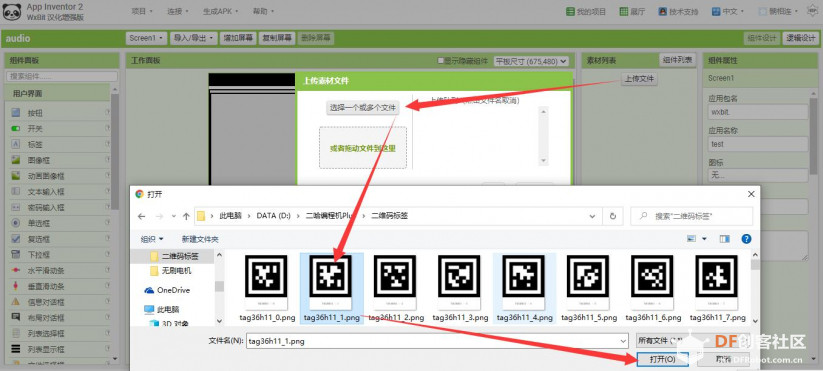Open the 帮助 menu

point(263,12)
